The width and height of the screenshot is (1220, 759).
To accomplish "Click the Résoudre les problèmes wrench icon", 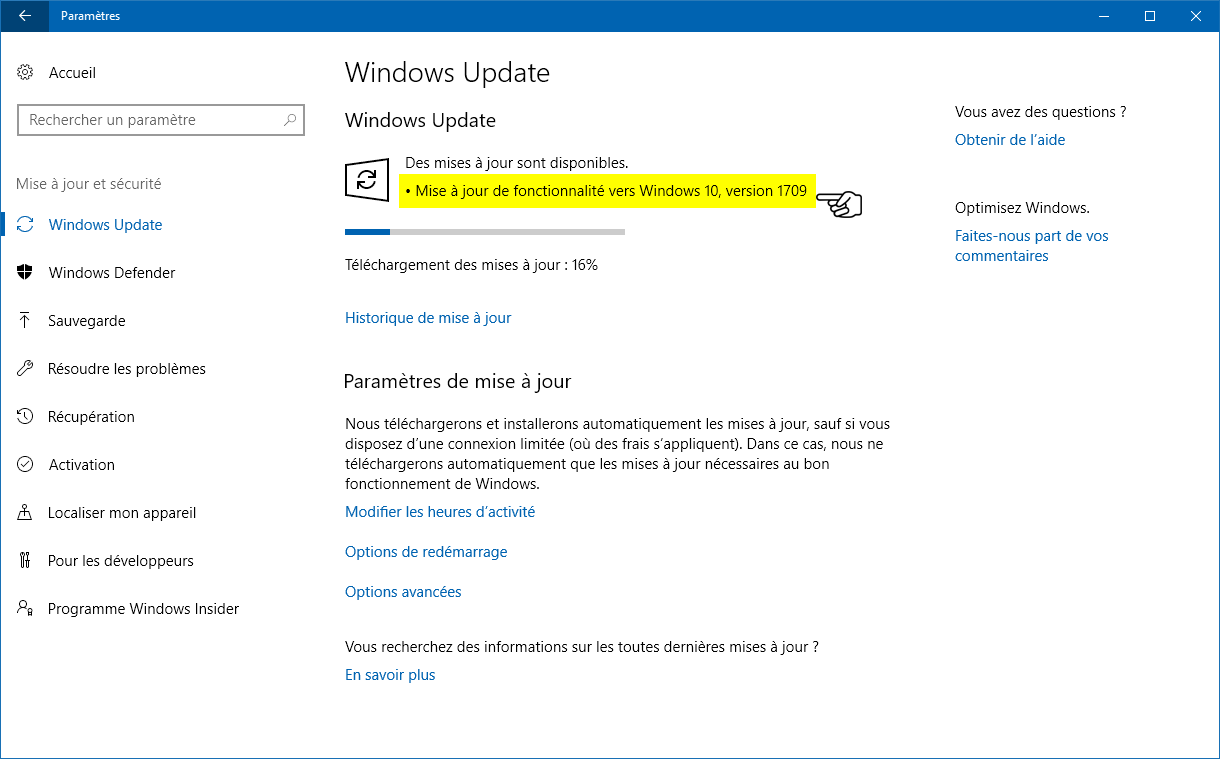I will click(x=26, y=369).
